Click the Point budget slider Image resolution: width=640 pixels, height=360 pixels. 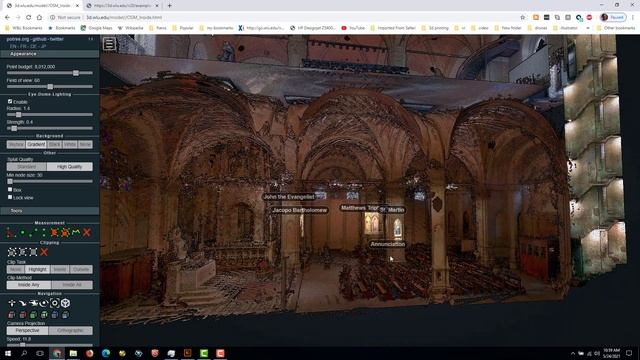[49, 73]
